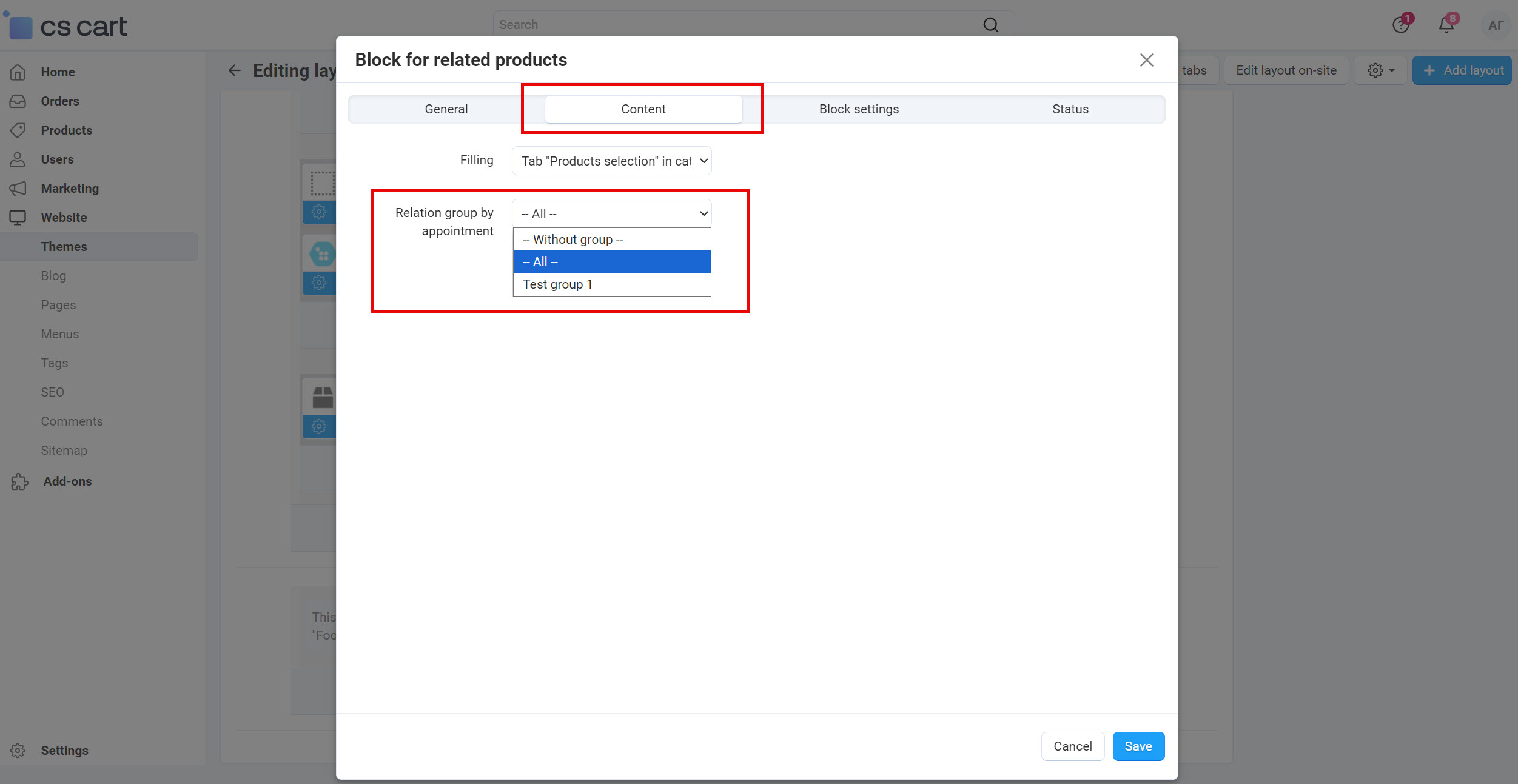Image resolution: width=1518 pixels, height=784 pixels.
Task: Click the hexagon block icon
Action: coord(323,254)
